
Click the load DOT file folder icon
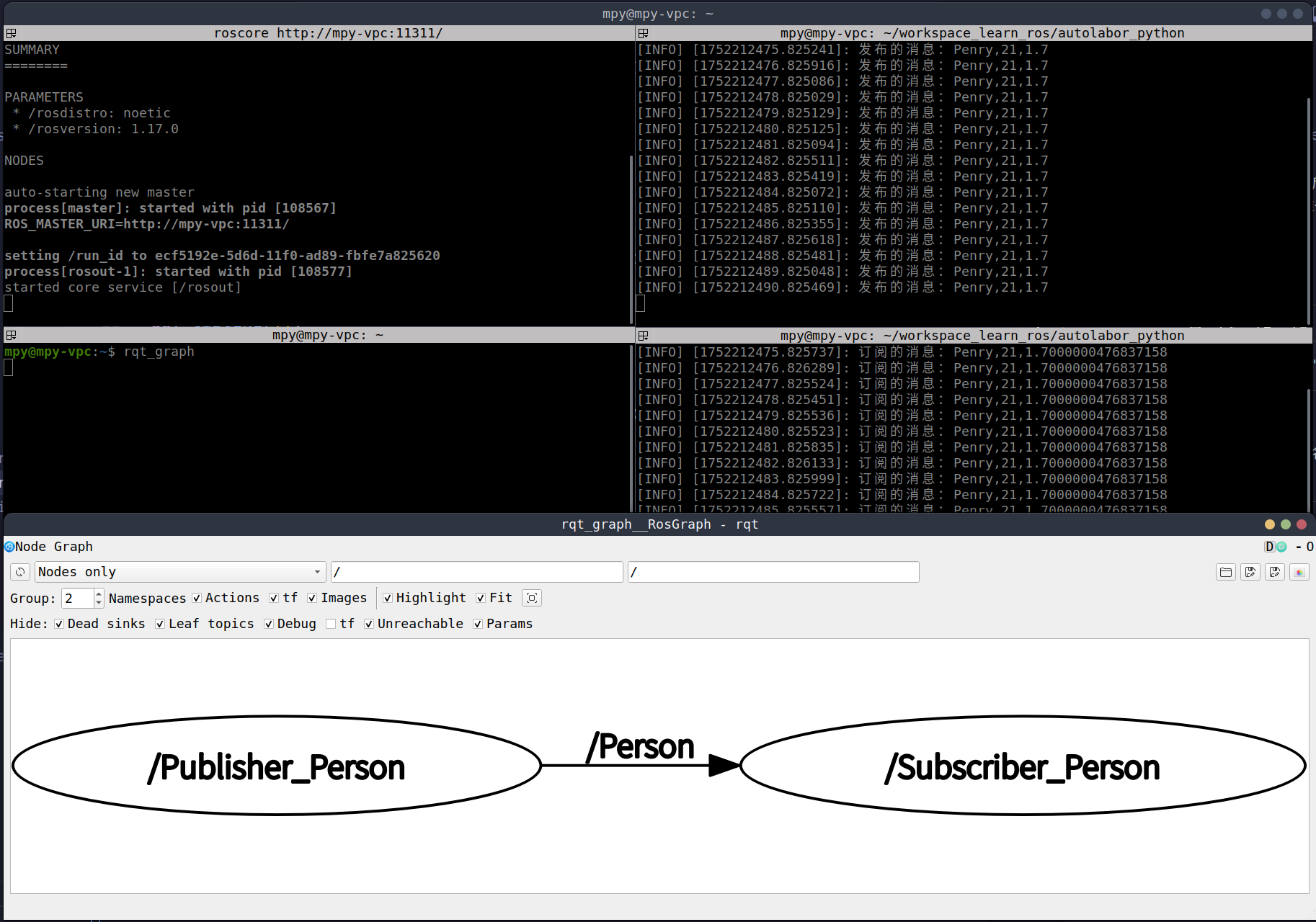(1225, 572)
